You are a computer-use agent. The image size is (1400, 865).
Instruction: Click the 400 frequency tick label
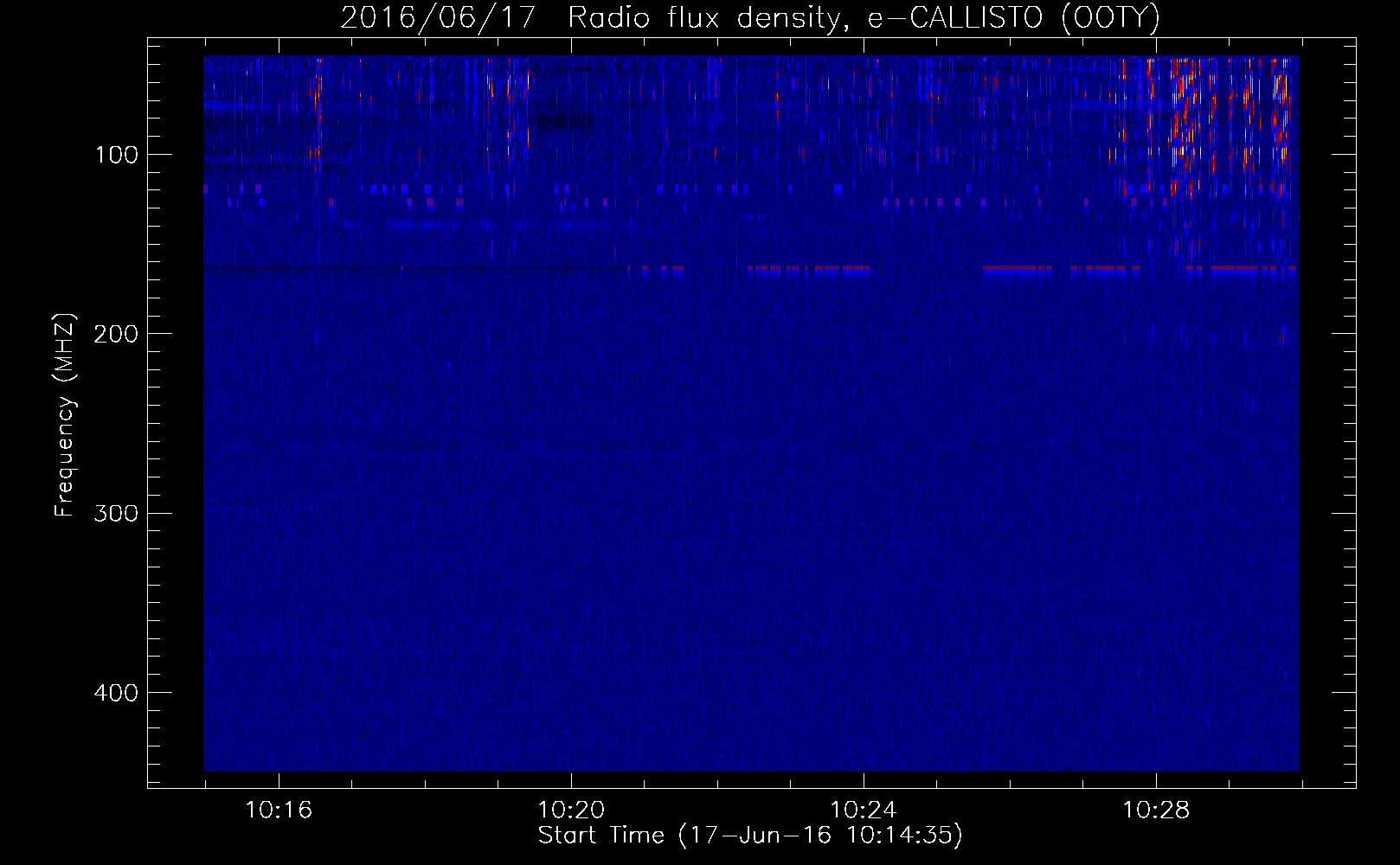tap(116, 693)
